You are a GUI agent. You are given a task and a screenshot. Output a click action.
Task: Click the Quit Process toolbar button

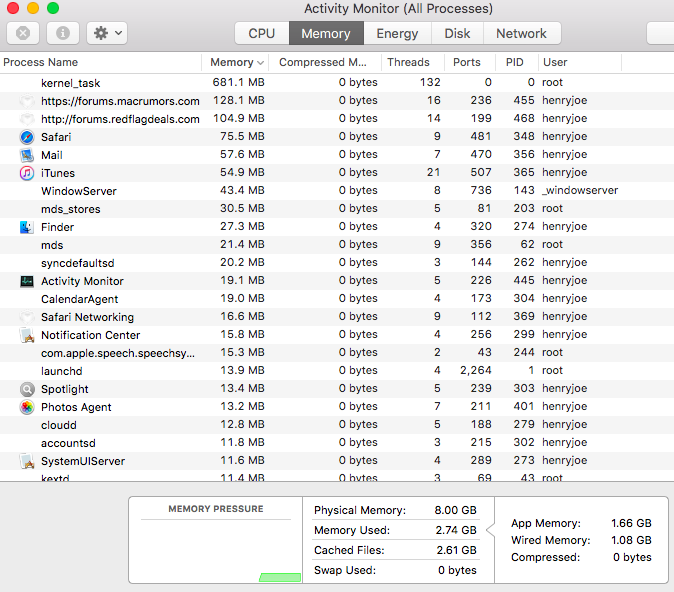pyautogui.click(x=23, y=33)
